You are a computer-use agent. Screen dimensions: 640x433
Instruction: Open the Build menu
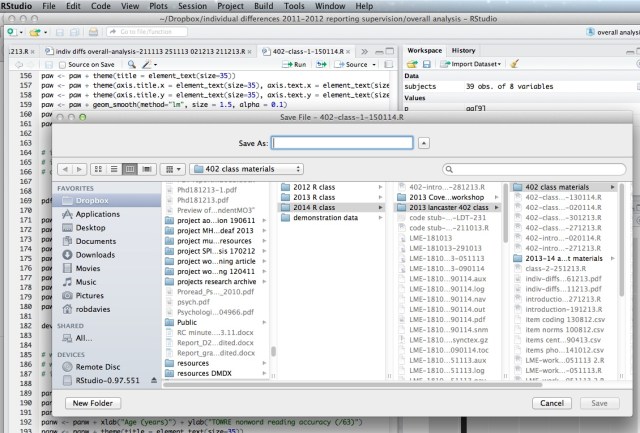coord(264,6)
